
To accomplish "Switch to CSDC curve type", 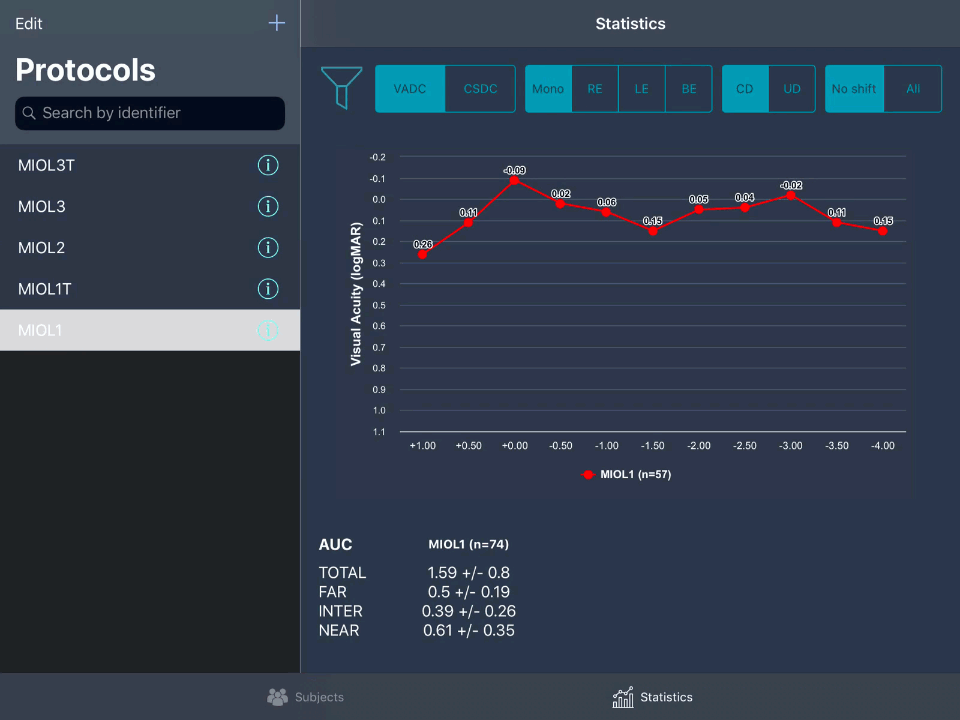I will (x=480, y=89).
